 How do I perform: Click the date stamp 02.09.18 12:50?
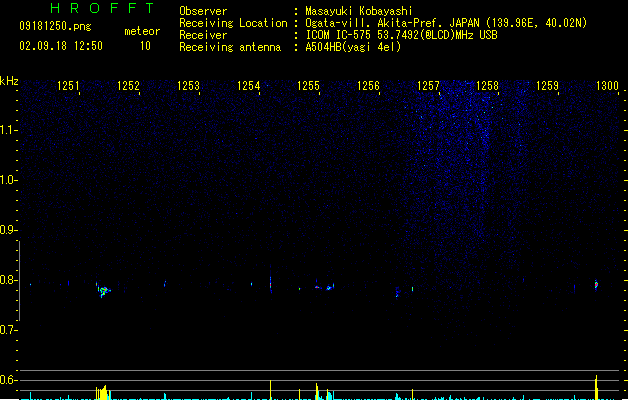(61, 46)
